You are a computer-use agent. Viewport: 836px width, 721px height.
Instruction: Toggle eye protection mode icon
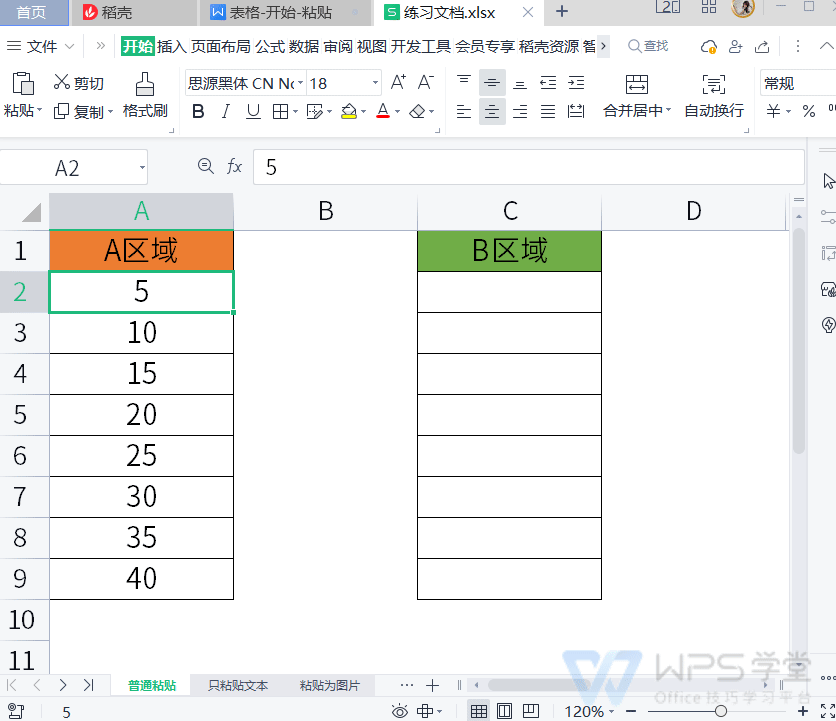[x=399, y=711]
